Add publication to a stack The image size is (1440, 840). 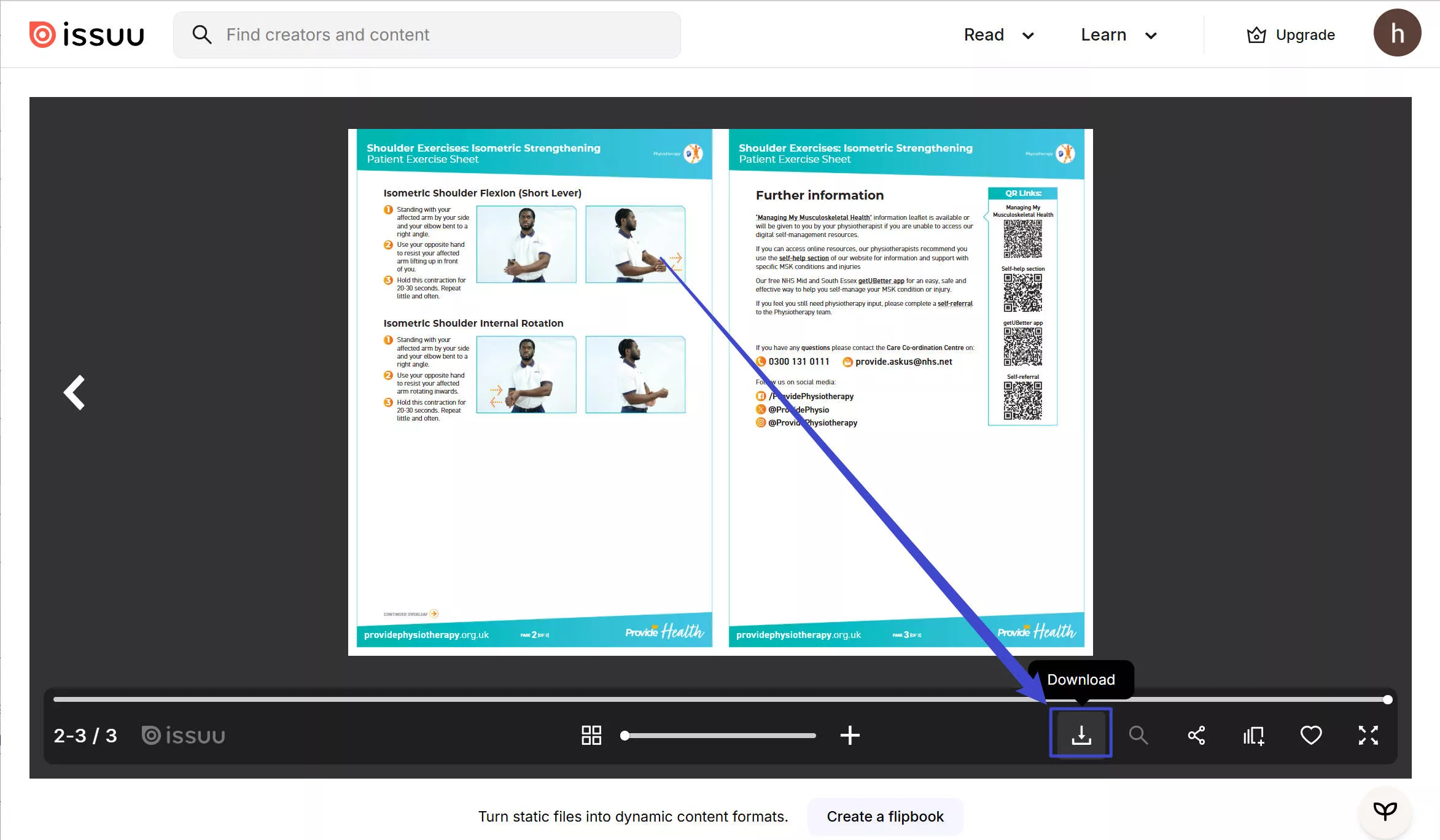pyautogui.click(x=1253, y=735)
